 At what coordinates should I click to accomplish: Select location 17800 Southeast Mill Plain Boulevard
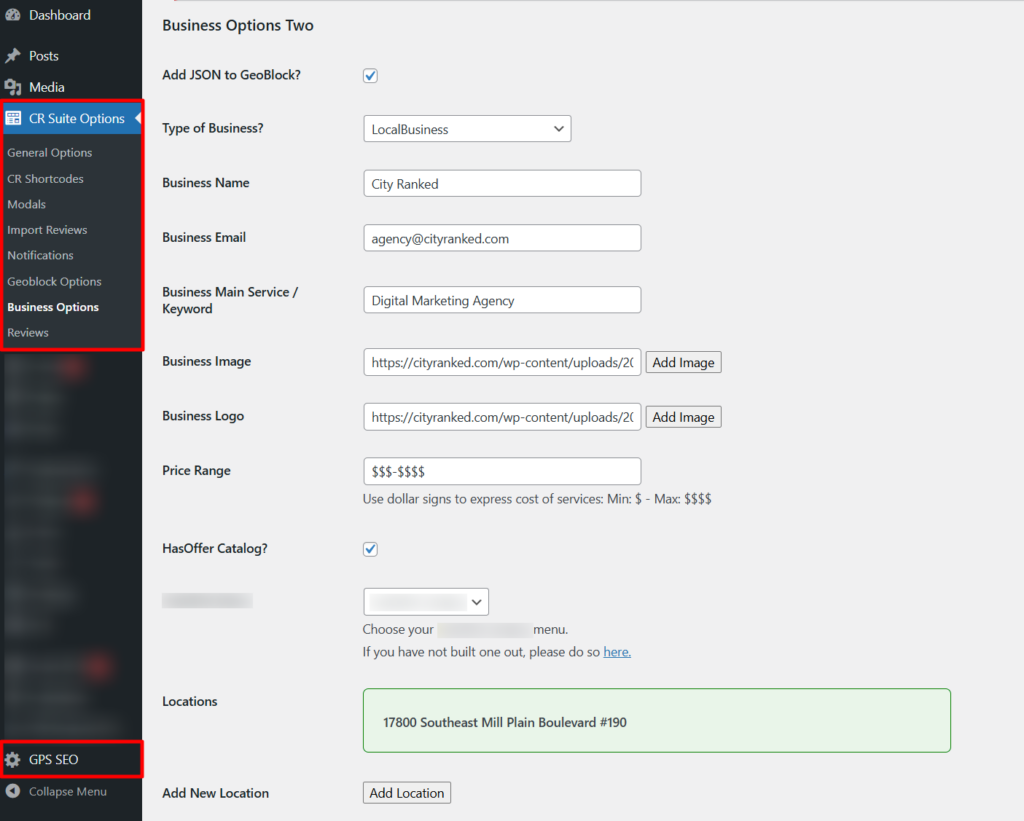pos(657,721)
